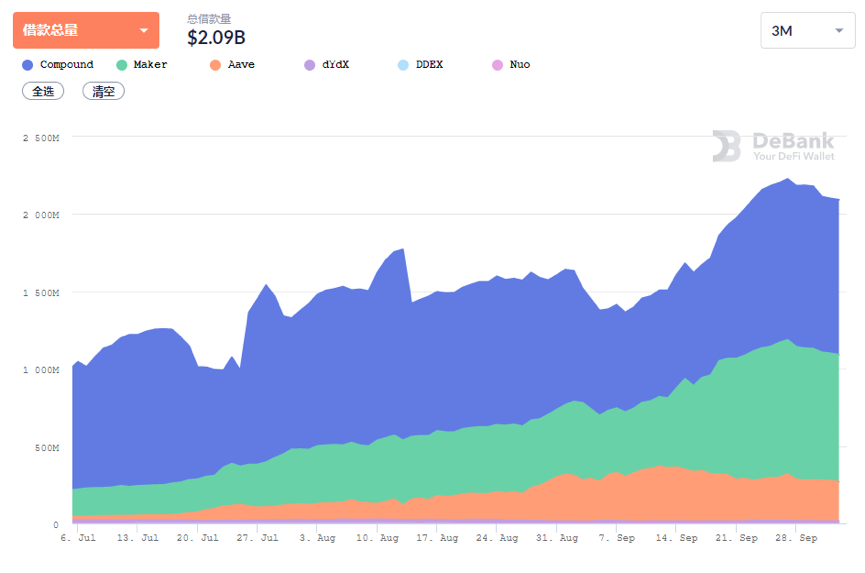Hide the dYdX series in the legend
This screenshot has width=865, height=573.
[327, 65]
